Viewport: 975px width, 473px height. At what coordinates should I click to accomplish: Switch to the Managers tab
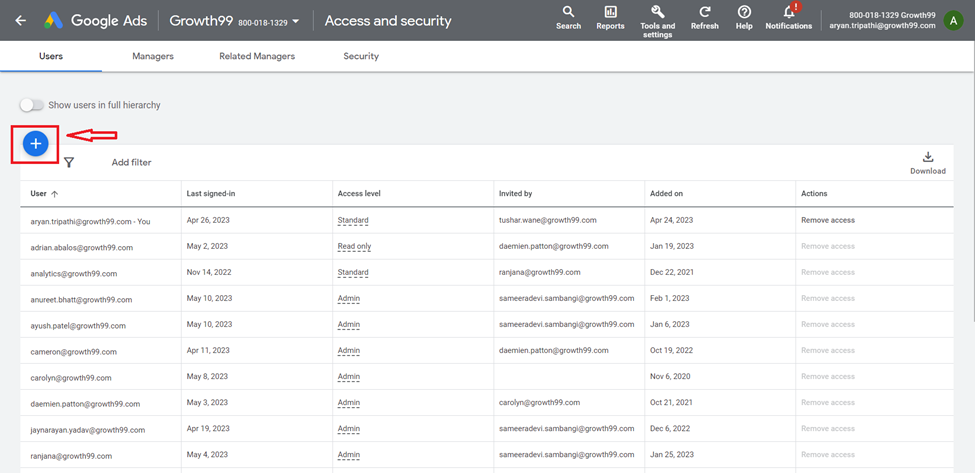153,56
